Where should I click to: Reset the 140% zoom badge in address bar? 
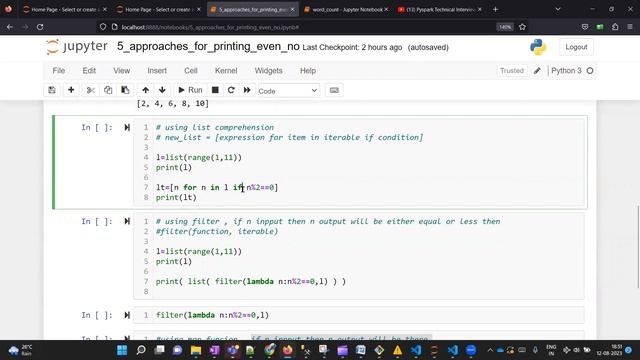(x=505, y=27)
